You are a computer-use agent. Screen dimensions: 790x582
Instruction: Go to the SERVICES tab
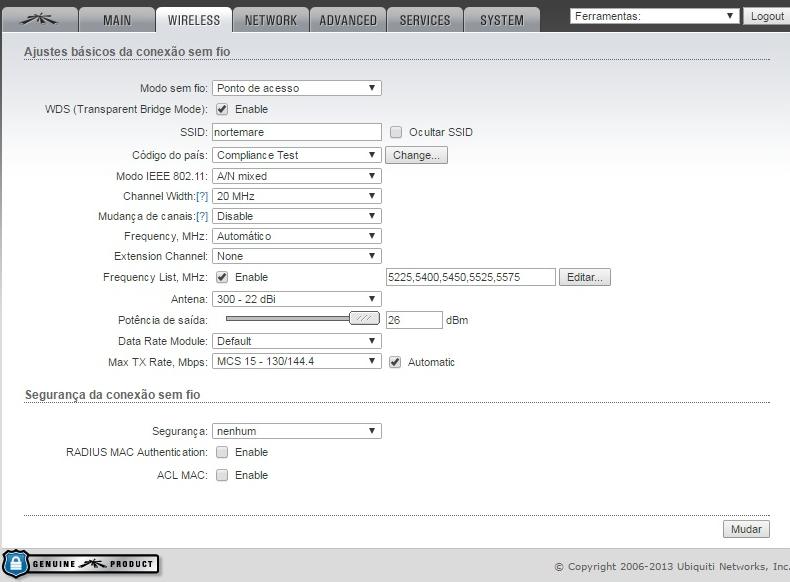(x=425, y=20)
